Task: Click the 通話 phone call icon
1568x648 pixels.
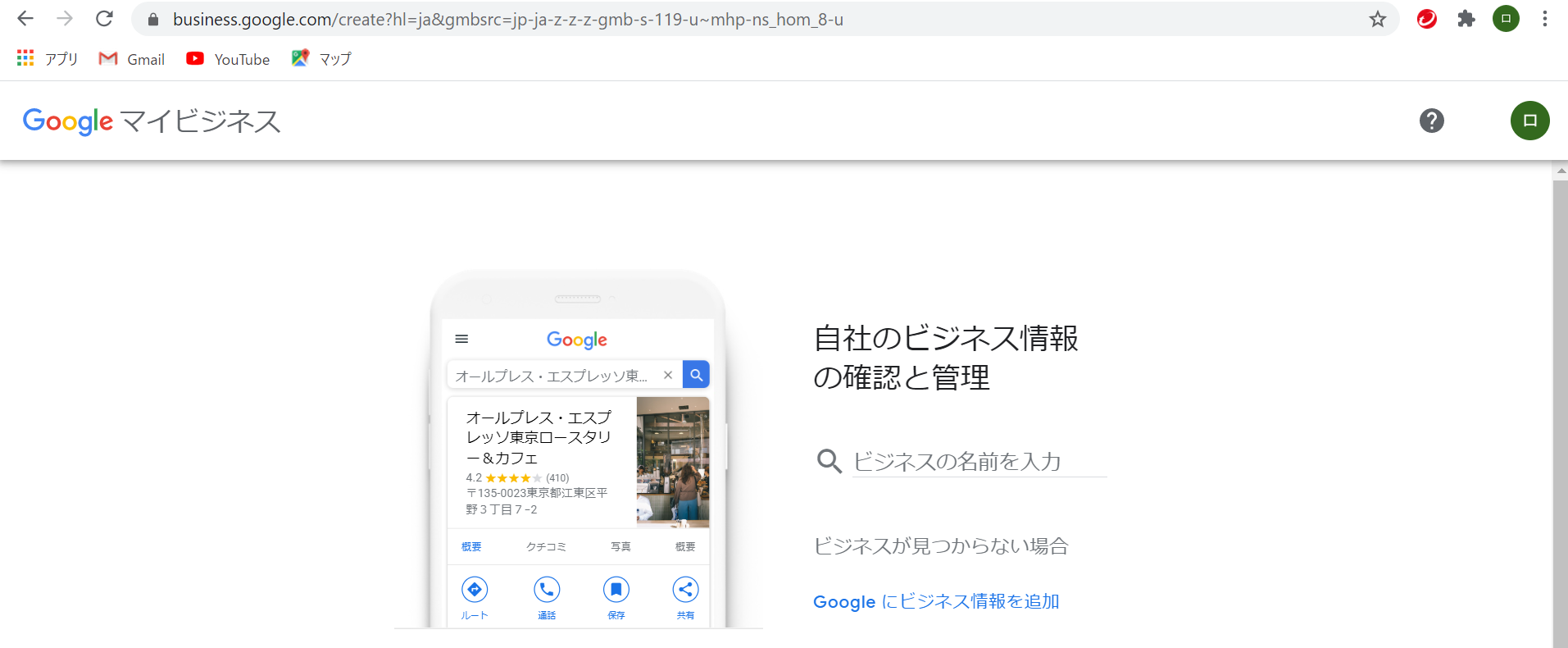Action: coord(547,589)
